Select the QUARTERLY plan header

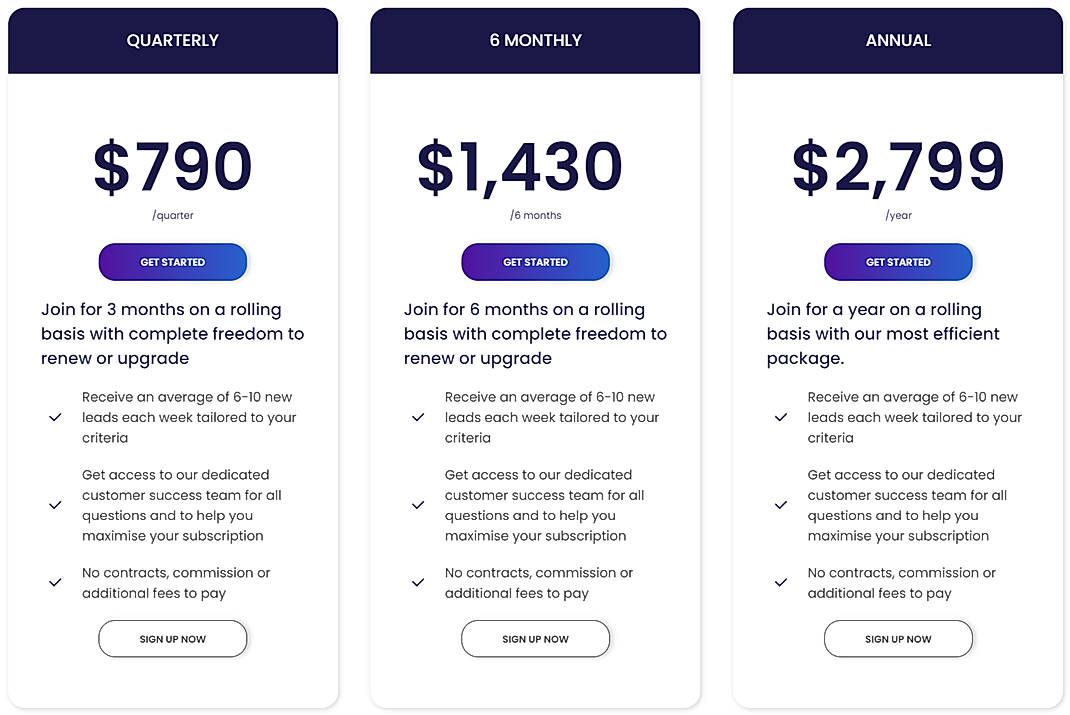tap(172, 40)
